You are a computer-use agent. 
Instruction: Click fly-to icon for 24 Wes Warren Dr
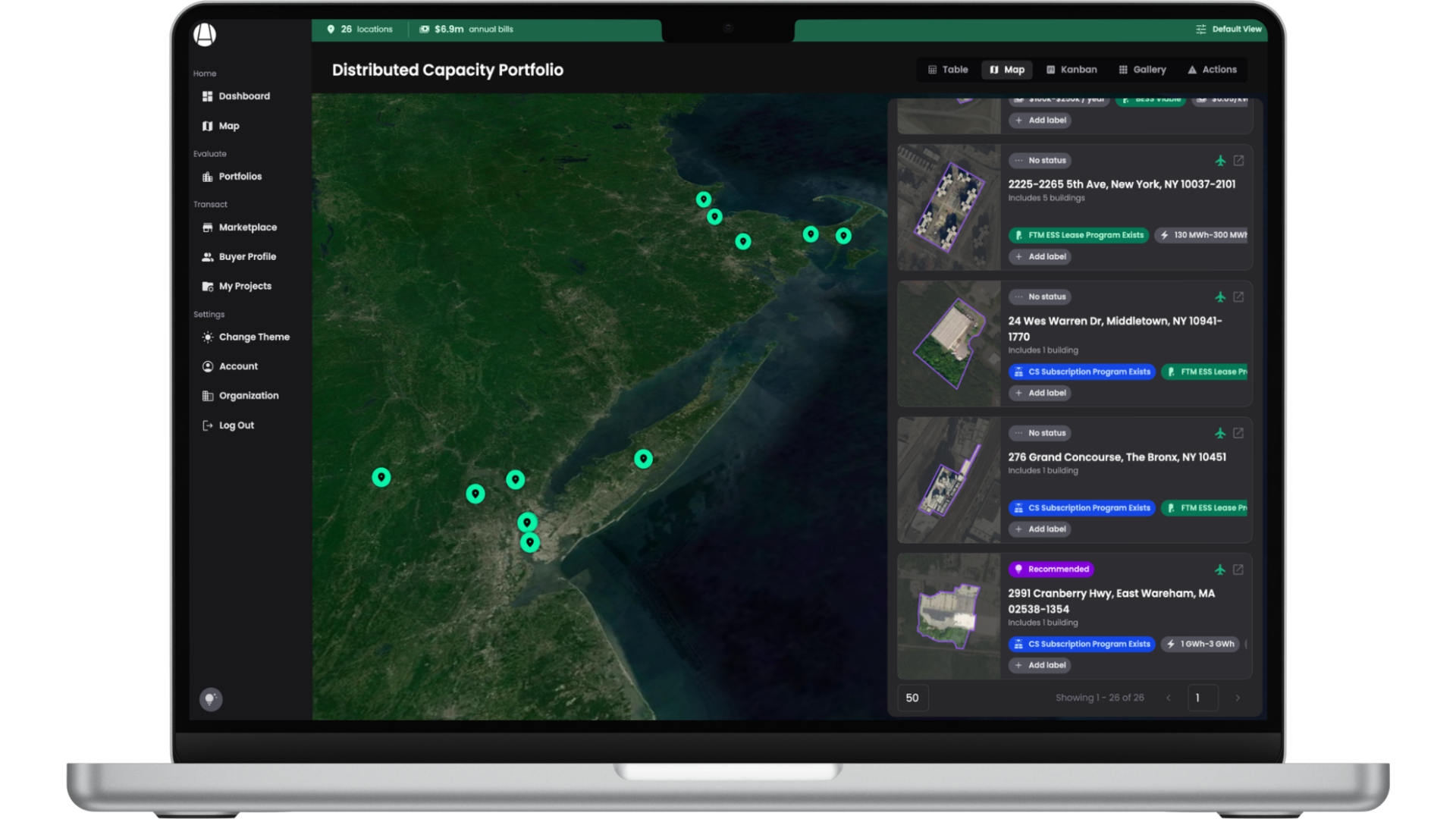[x=1220, y=297]
